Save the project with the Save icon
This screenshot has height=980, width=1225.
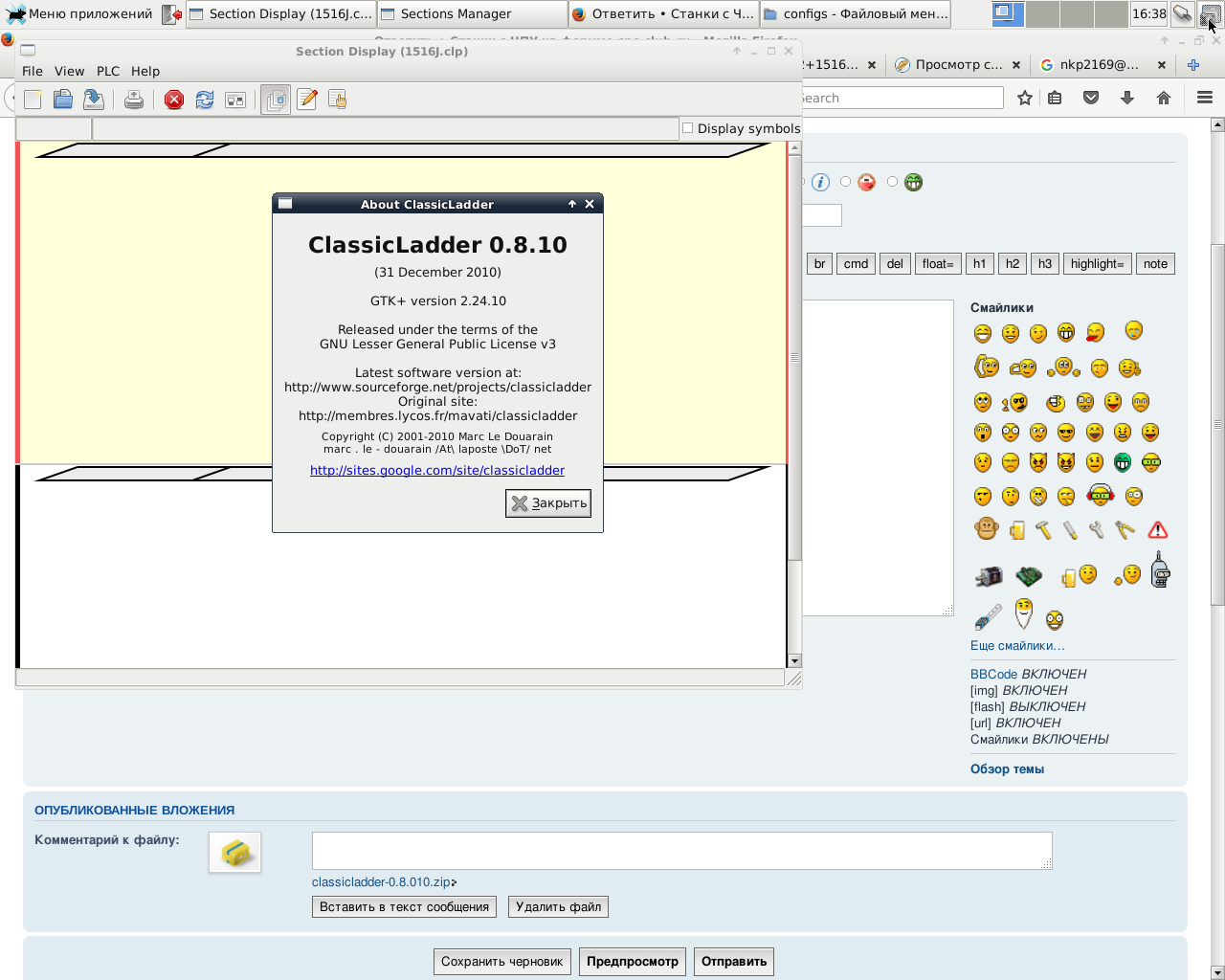[94, 100]
